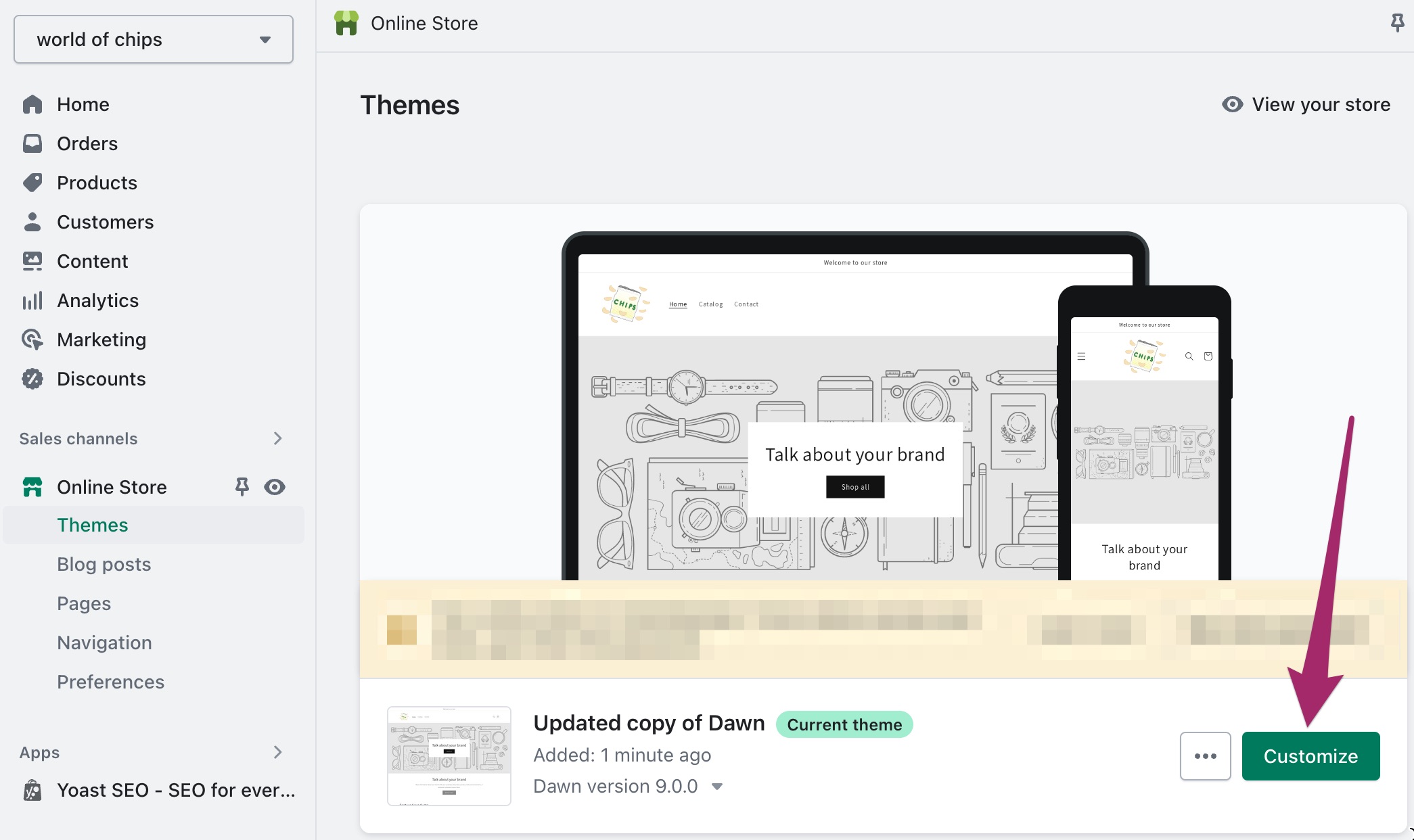Click the three-dot options menu button
The height and width of the screenshot is (840, 1414).
pos(1204,756)
